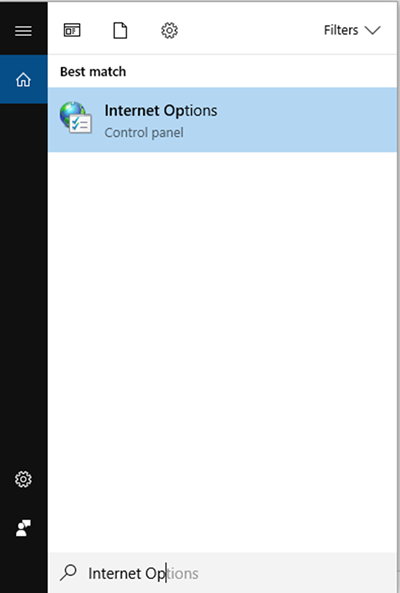Open the Internet Options search result
The width and height of the screenshot is (400, 593).
[223, 120]
